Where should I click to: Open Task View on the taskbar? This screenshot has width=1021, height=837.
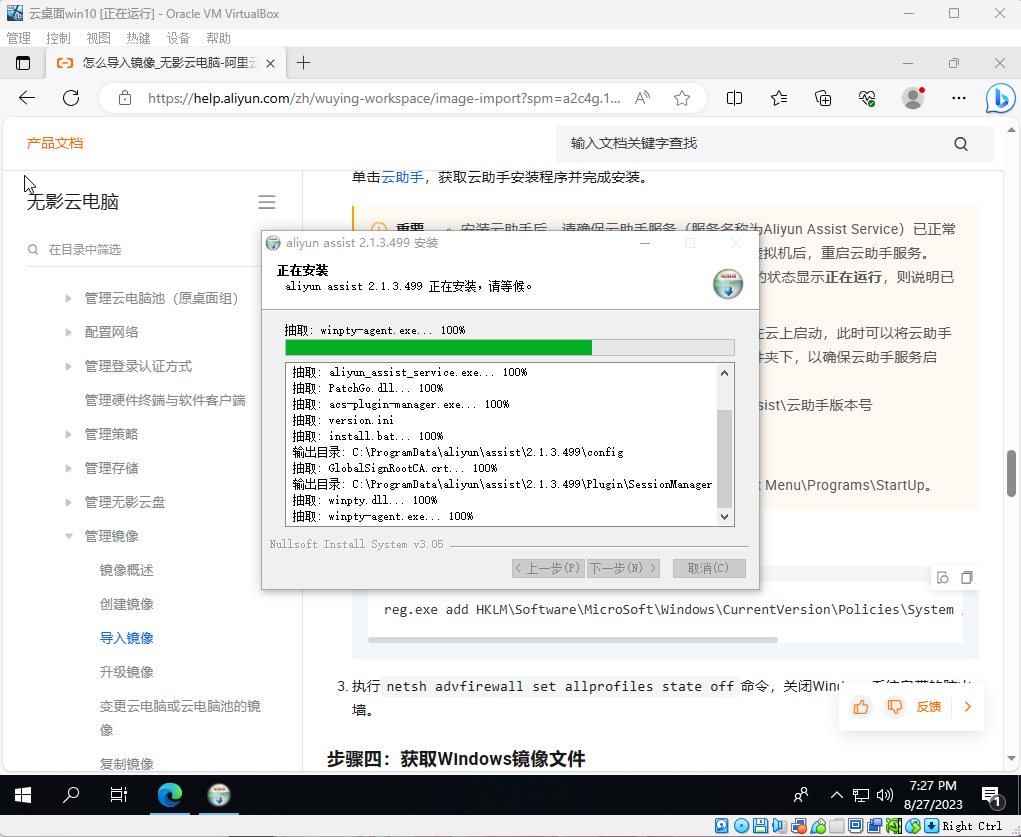click(119, 795)
